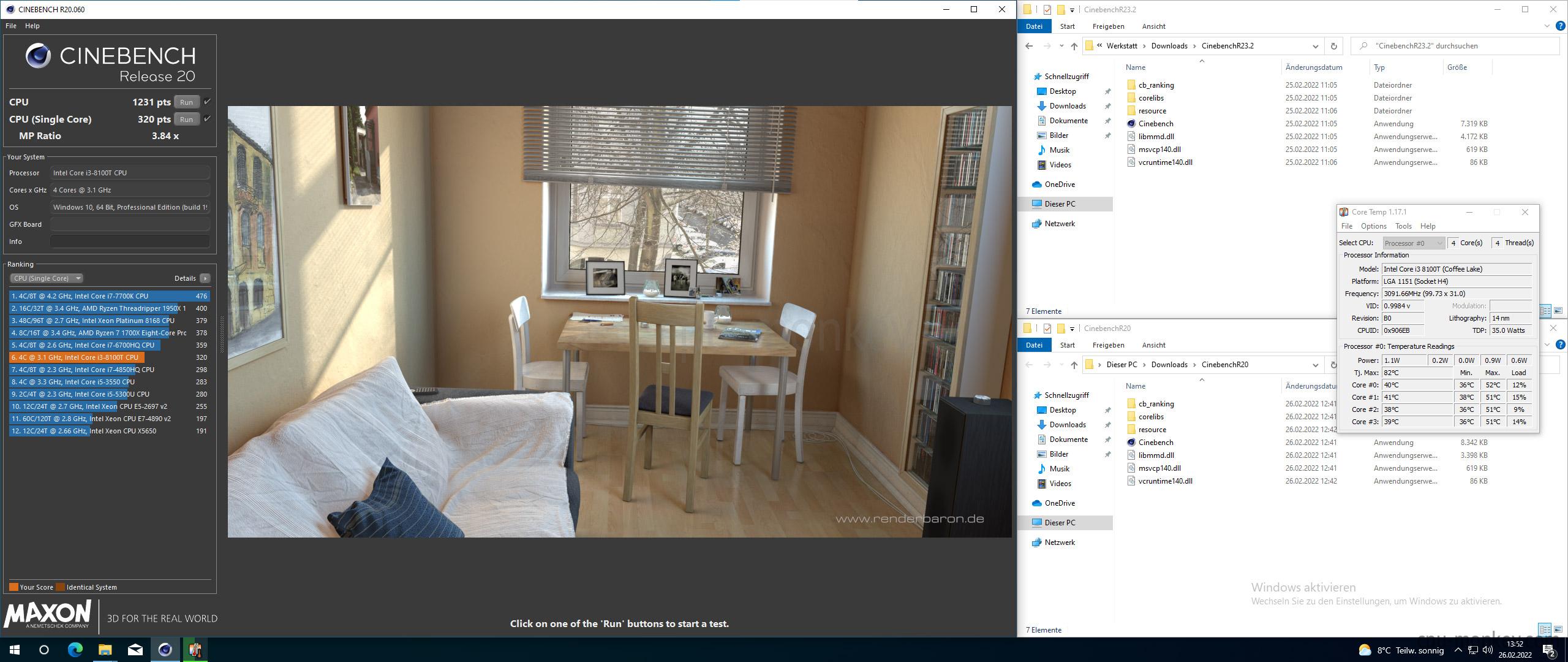
Task: Open weather widget 8°C Teilw. sonnig
Action: click(1400, 650)
